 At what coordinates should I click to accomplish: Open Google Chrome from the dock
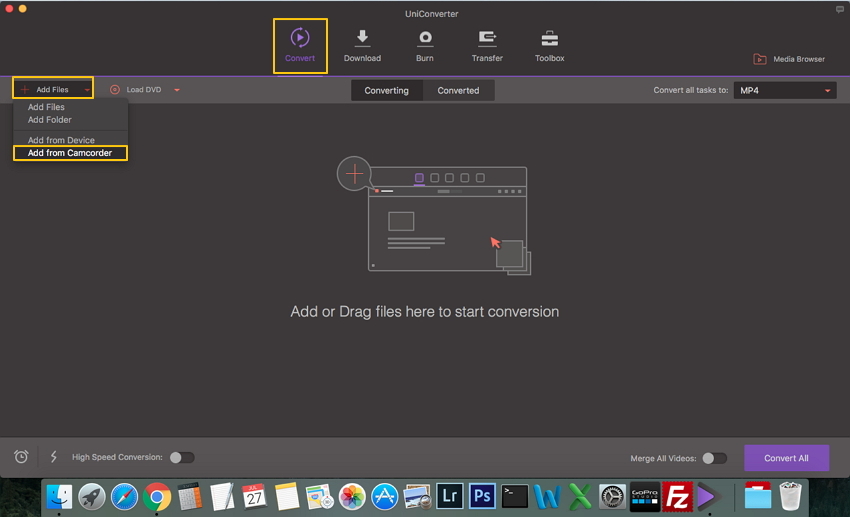pos(157,496)
